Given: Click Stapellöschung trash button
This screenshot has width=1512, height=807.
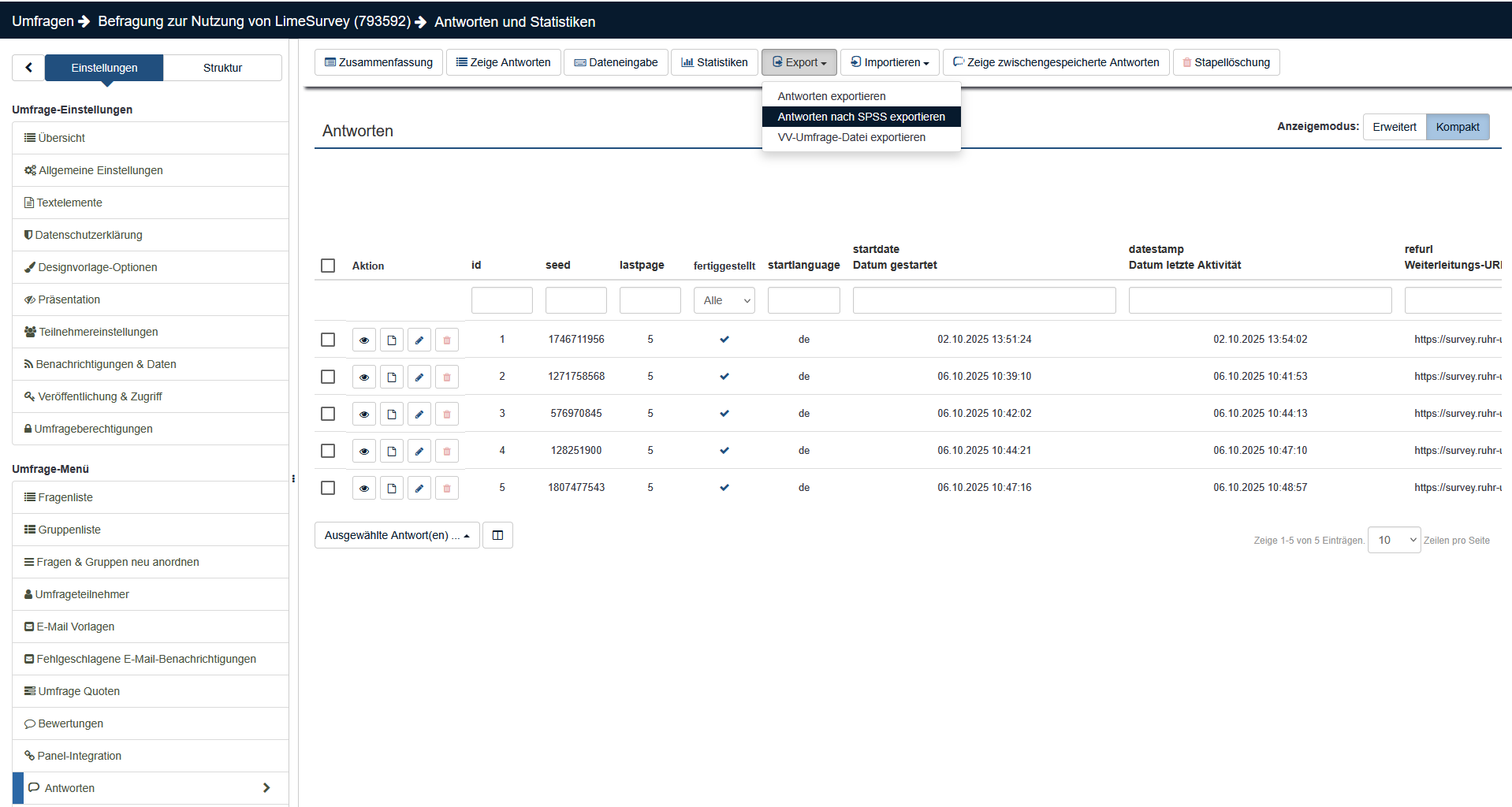Looking at the screenshot, I should point(1226,62).
